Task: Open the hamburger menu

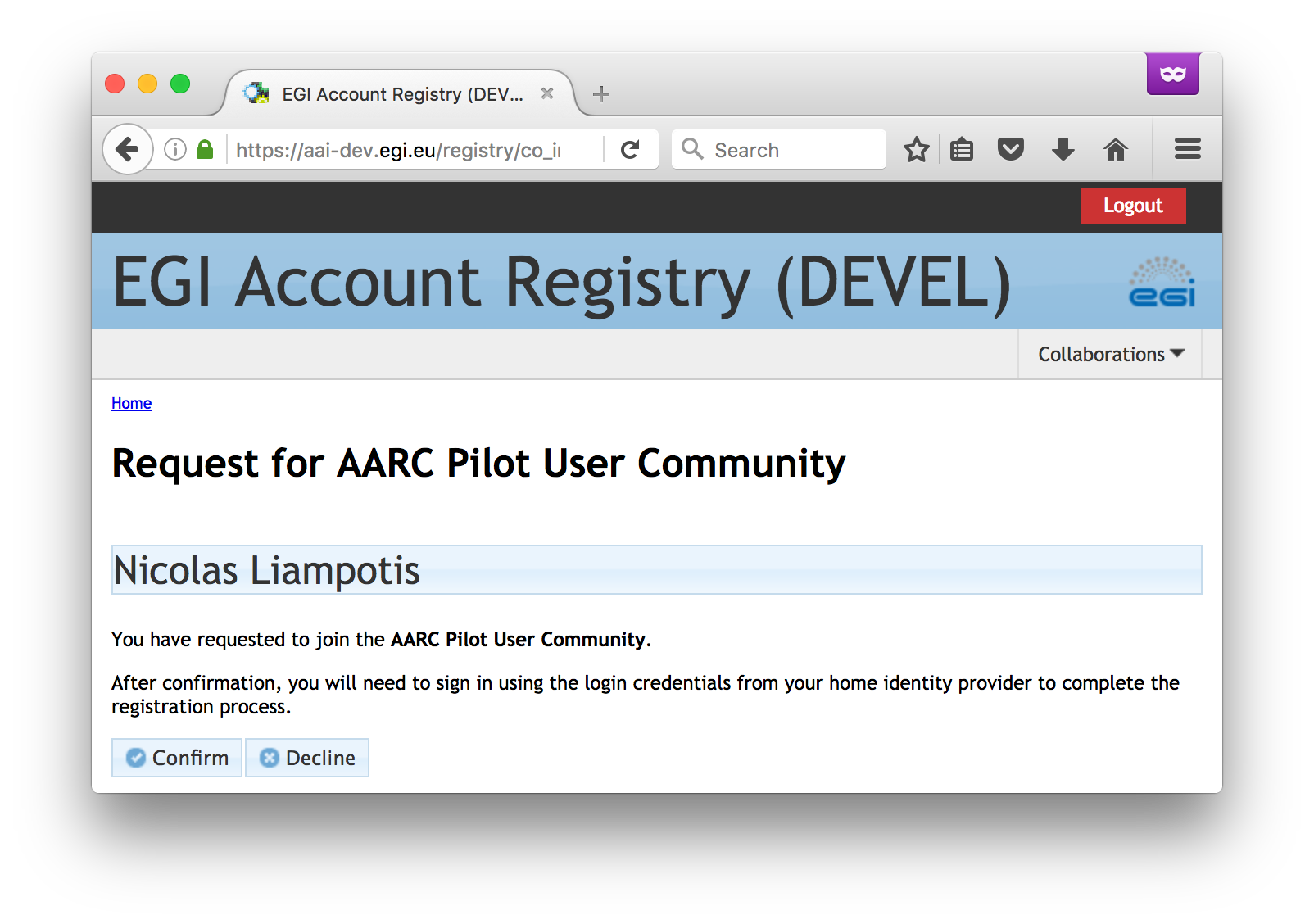Action: point(1187,149)
